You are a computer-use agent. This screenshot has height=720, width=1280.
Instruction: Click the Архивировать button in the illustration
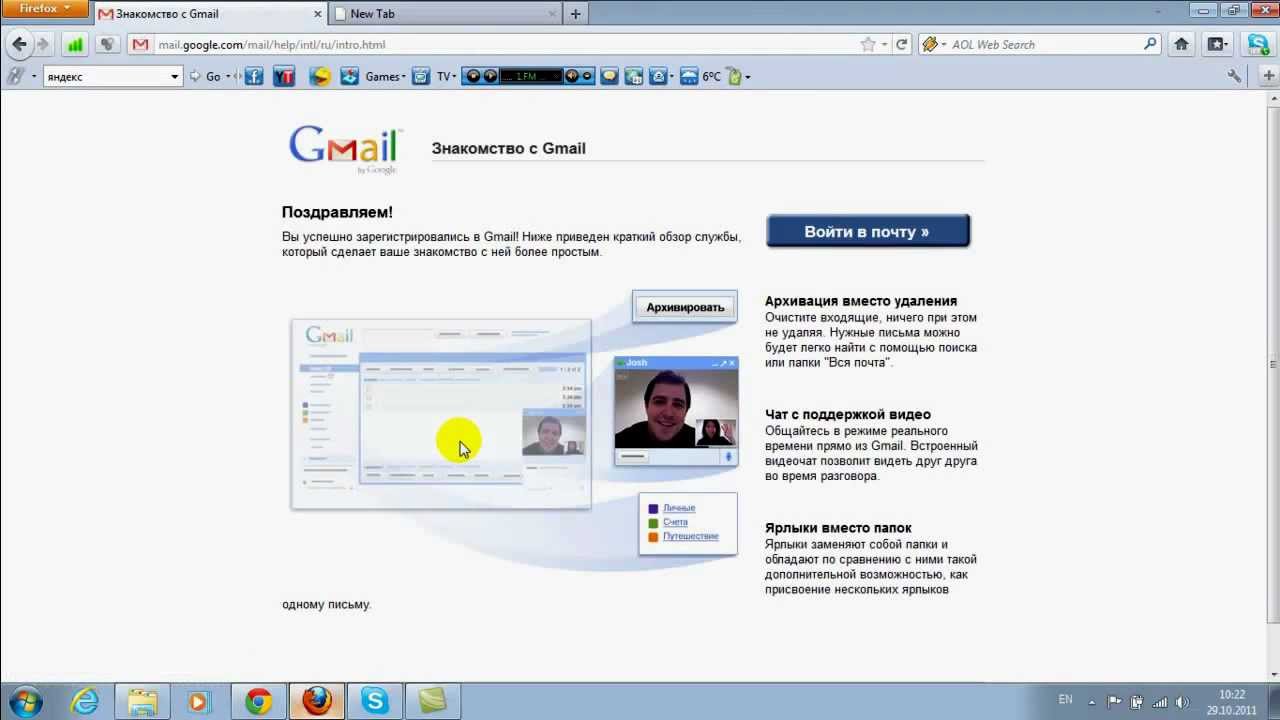(685, 307)
